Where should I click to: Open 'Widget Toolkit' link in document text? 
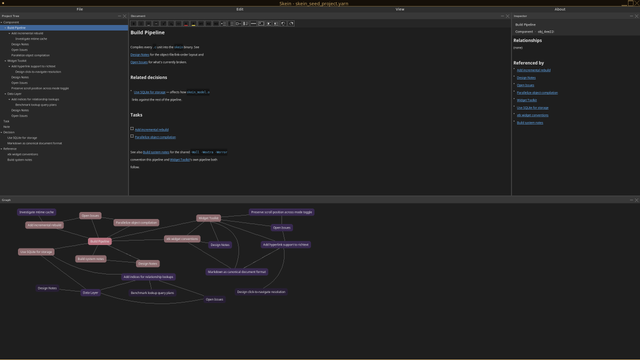pyautogui.click(x=179, y=160)
